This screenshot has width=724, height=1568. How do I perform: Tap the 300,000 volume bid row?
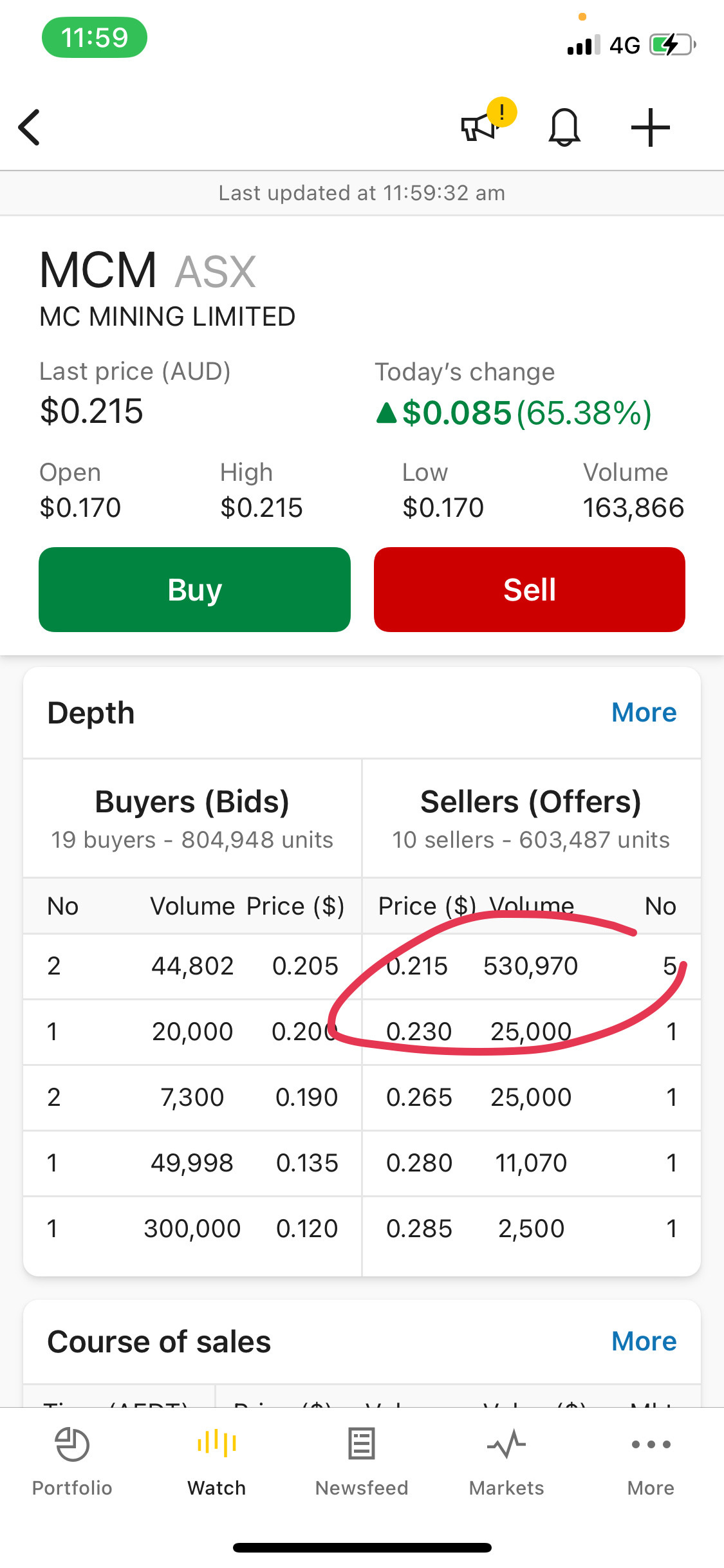click(192, 1229)
